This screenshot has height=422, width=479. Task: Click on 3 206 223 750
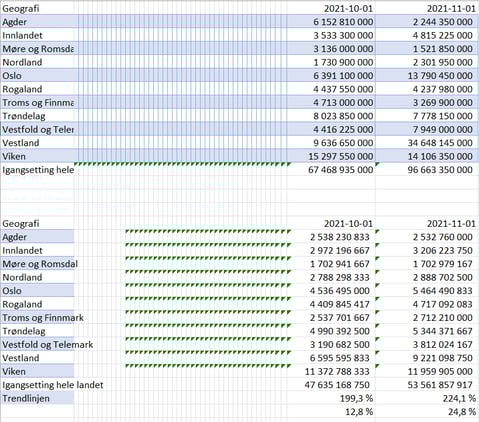click(443, 251)
